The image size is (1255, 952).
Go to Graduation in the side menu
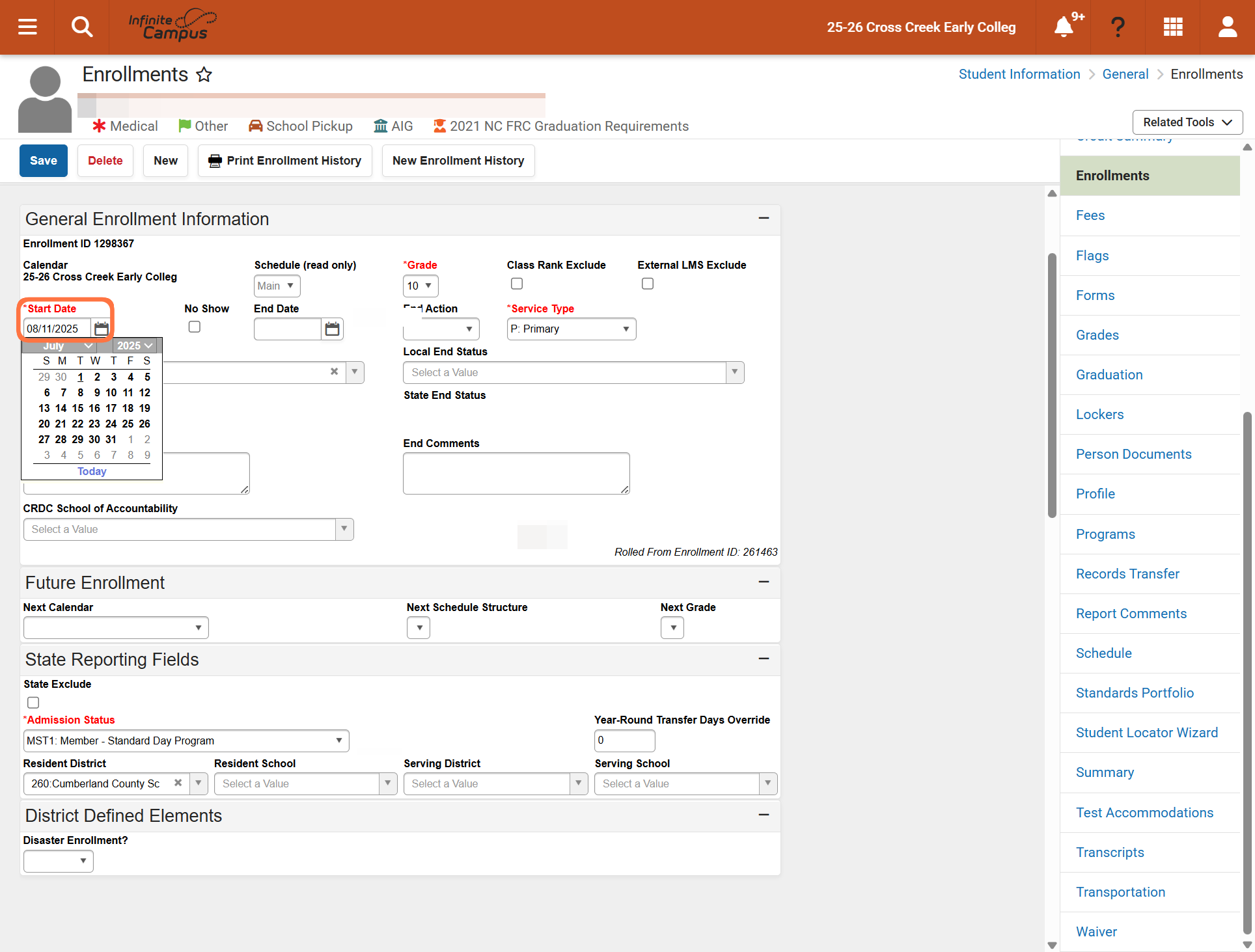[x=1109, y=375]
